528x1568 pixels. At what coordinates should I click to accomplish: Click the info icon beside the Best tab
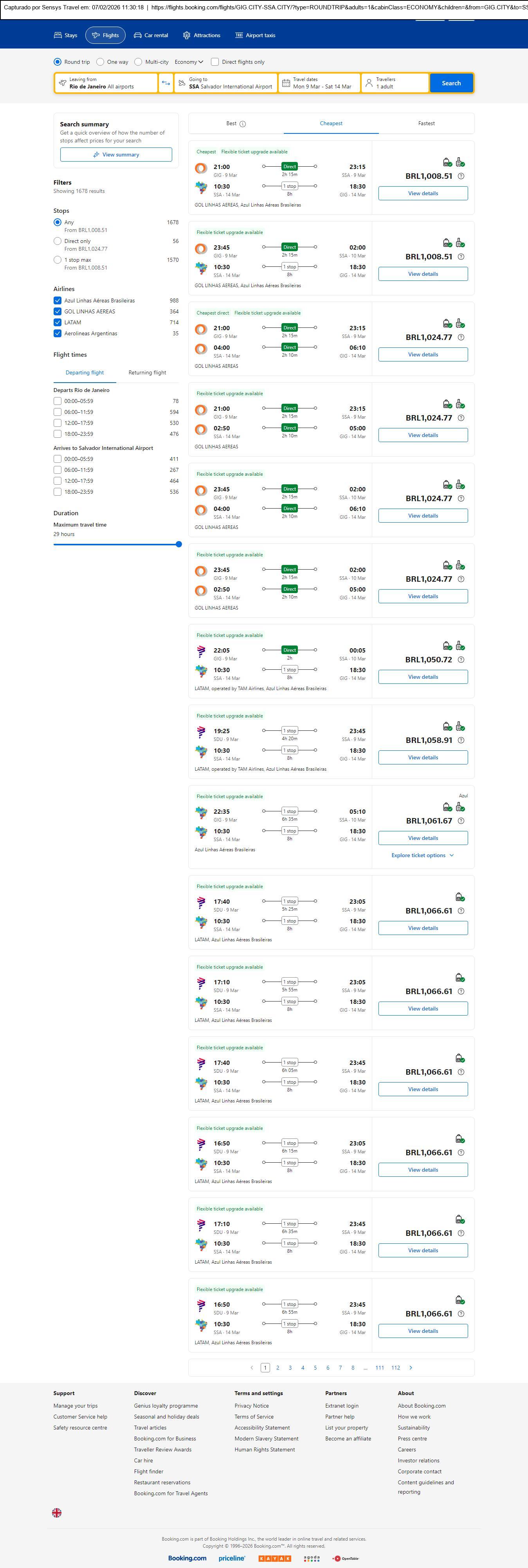tap(242, 124)
